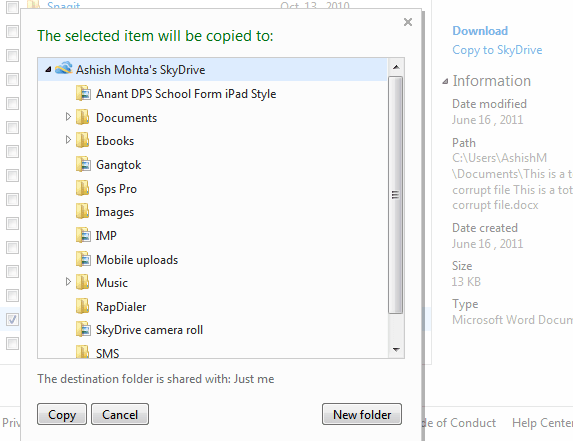Uncheck the ticked file checkbox behind dialog
573x441 pixels.
click(12, 319)
